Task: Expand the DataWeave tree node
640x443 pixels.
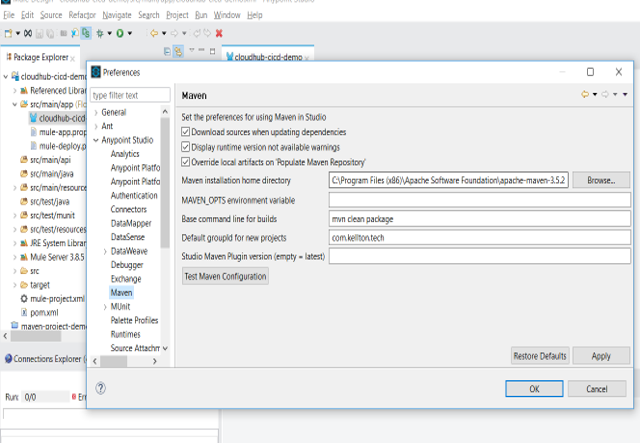Action: click(x=105, y=251)
